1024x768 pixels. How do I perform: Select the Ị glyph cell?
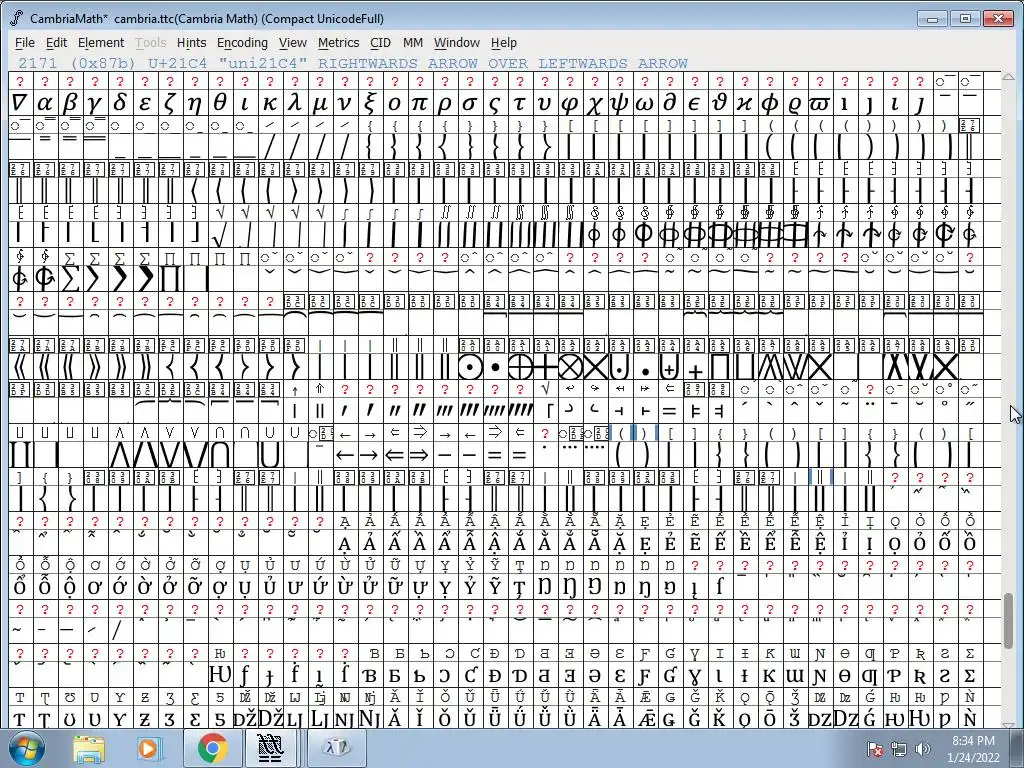[870, 543]
